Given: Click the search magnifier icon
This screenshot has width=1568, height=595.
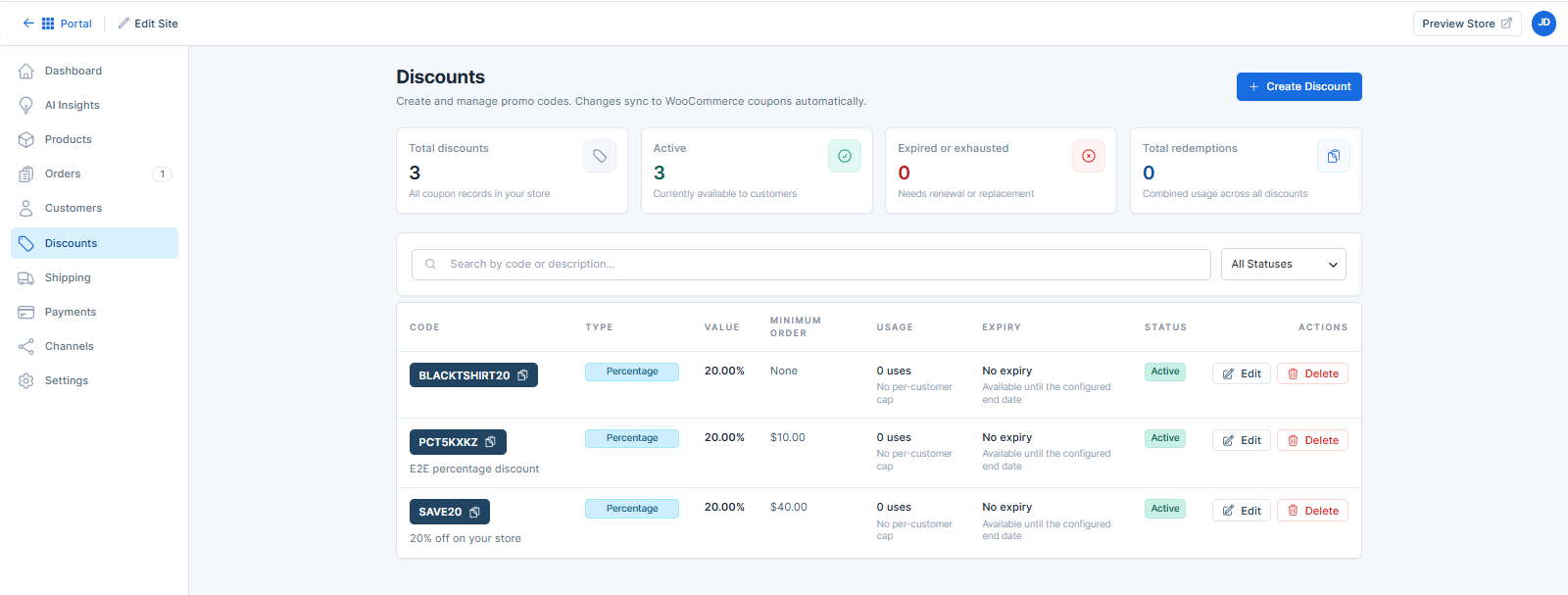Looking at the screenshot, I should coord(430,264).
